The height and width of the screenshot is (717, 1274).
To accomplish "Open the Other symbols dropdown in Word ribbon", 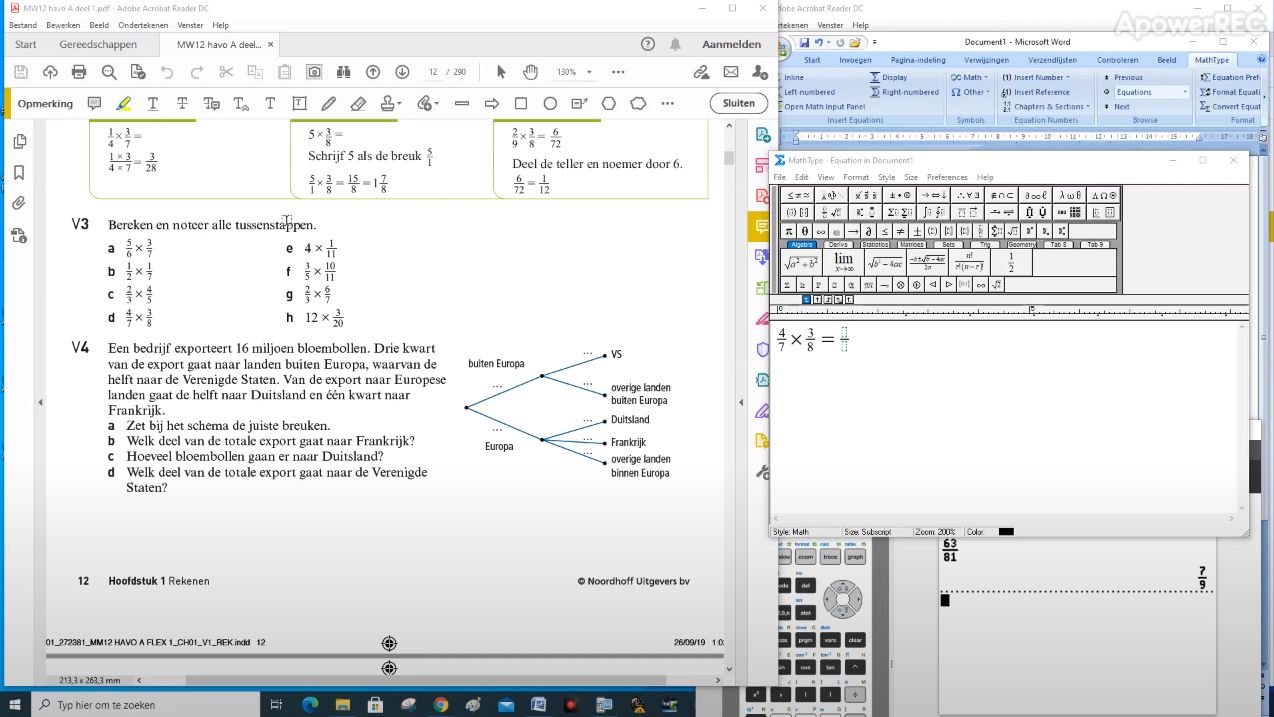I will [969, 92].
